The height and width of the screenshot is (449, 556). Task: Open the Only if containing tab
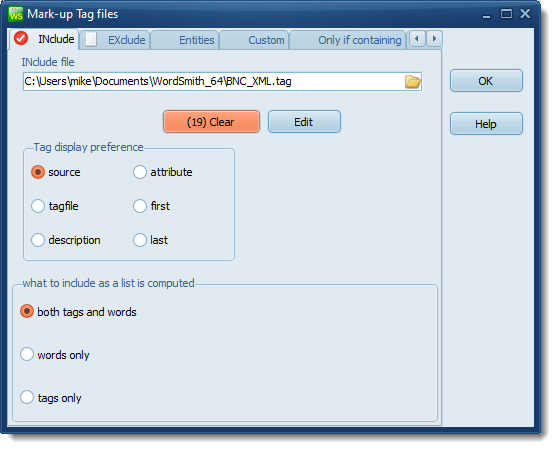click(347, 40)
